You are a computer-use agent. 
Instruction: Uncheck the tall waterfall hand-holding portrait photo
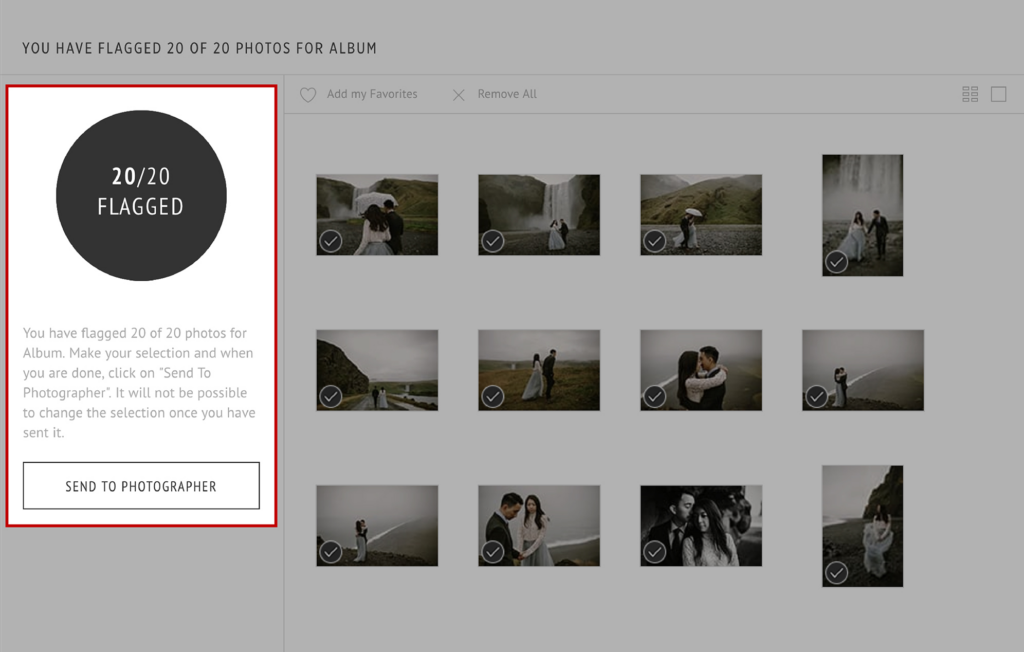pyautogui.click(x=836, y=262)
